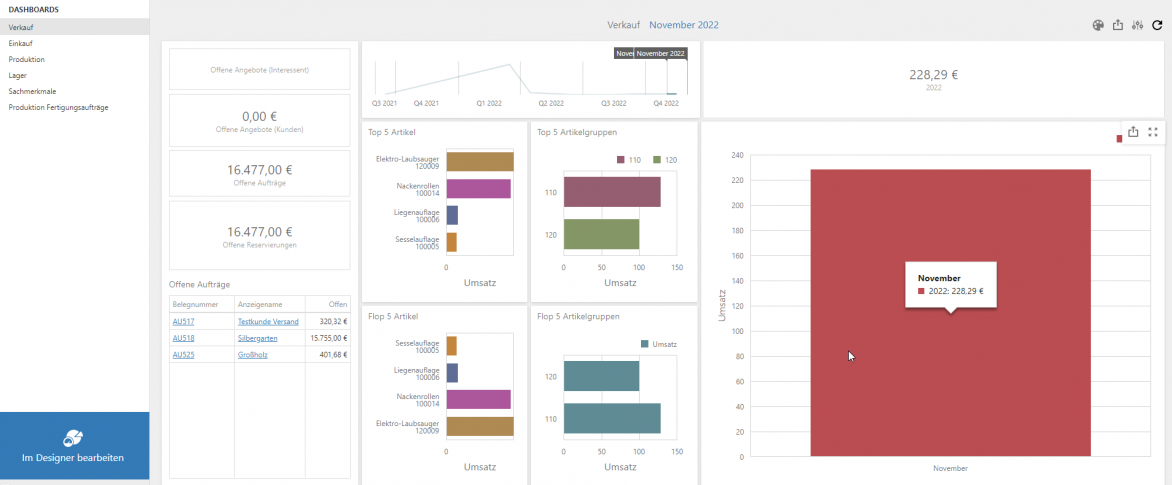Select Liegenauflage bar in Flop 5 Artikel
Screen dimensions: 1172x485
pyautogui.click(x=452, y=373)
